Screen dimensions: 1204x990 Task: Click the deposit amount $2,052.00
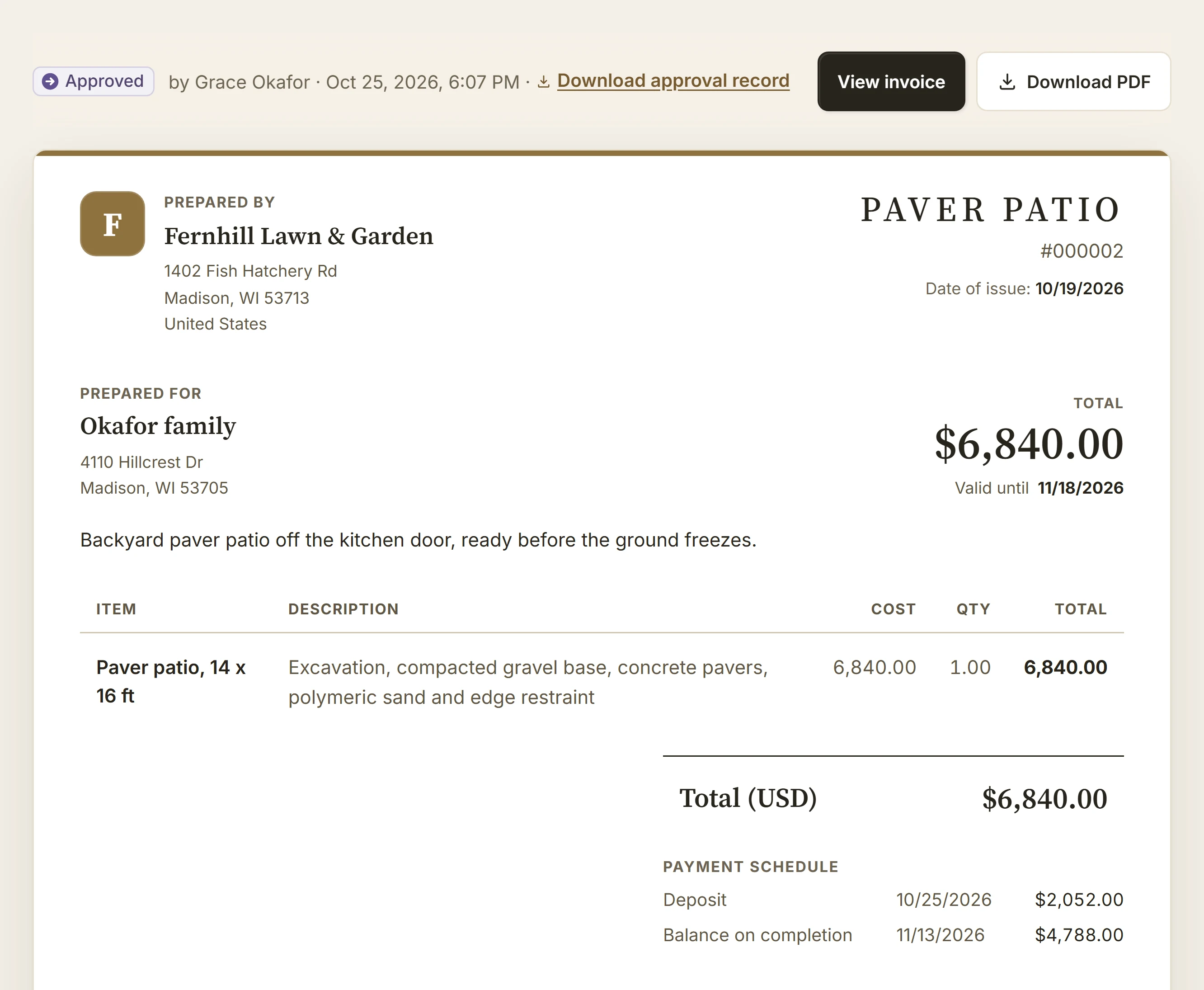tap(1079, 900)
